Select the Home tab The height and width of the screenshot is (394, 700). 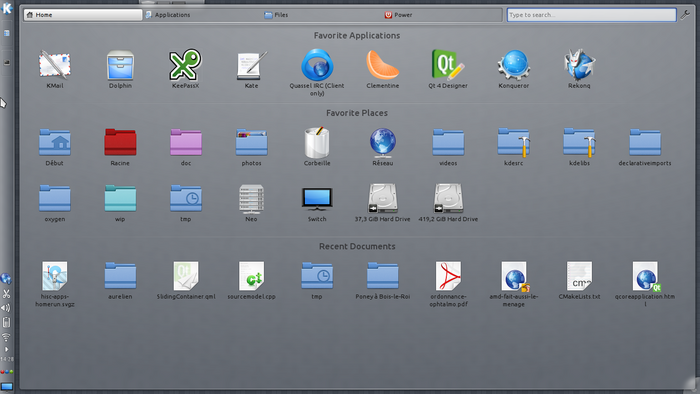tap(83, 15)
